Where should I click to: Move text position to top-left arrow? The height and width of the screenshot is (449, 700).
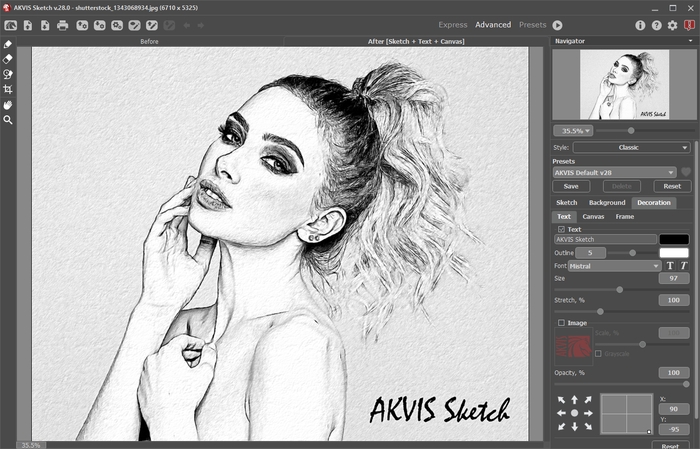coord(561,400)
